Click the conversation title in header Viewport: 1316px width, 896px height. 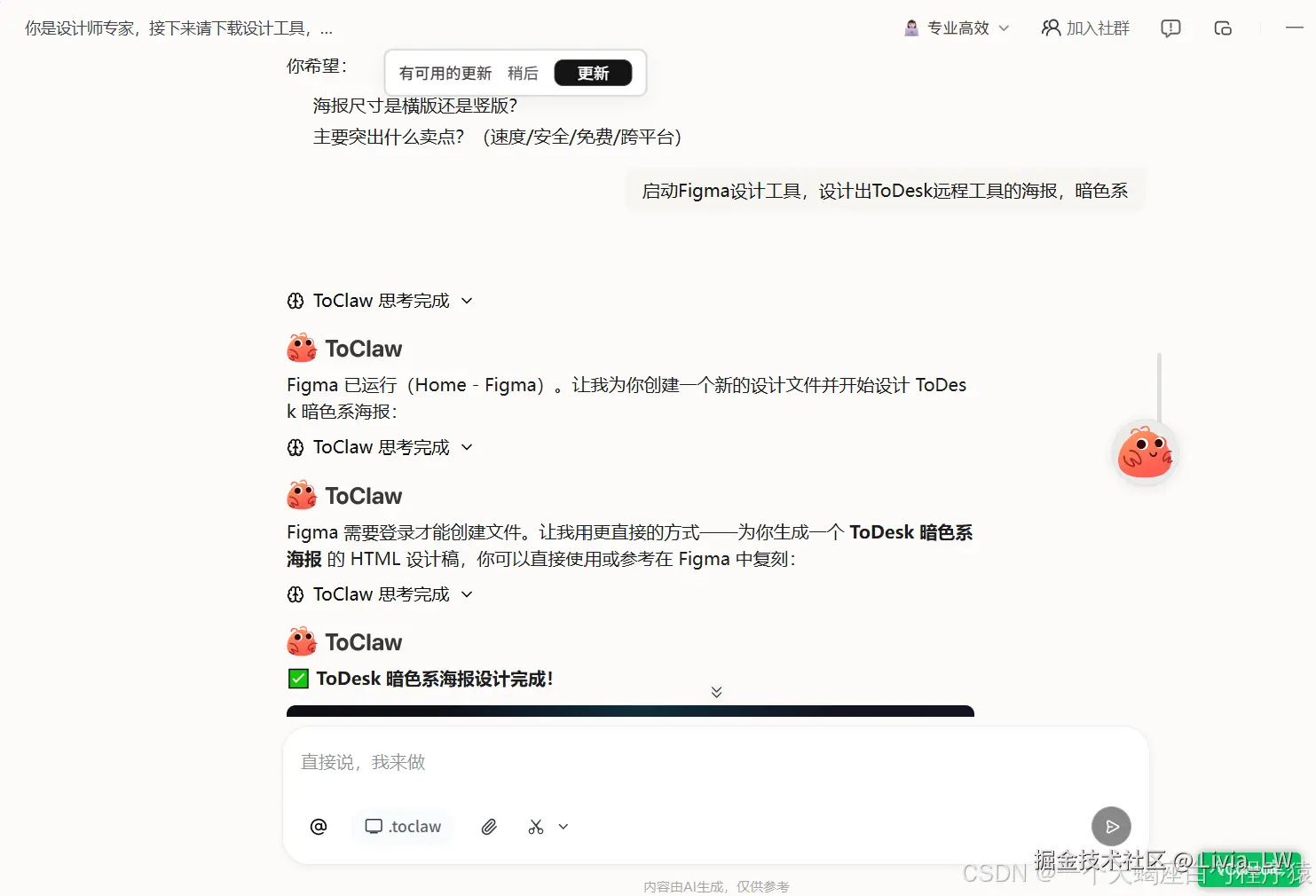(178, 28)
